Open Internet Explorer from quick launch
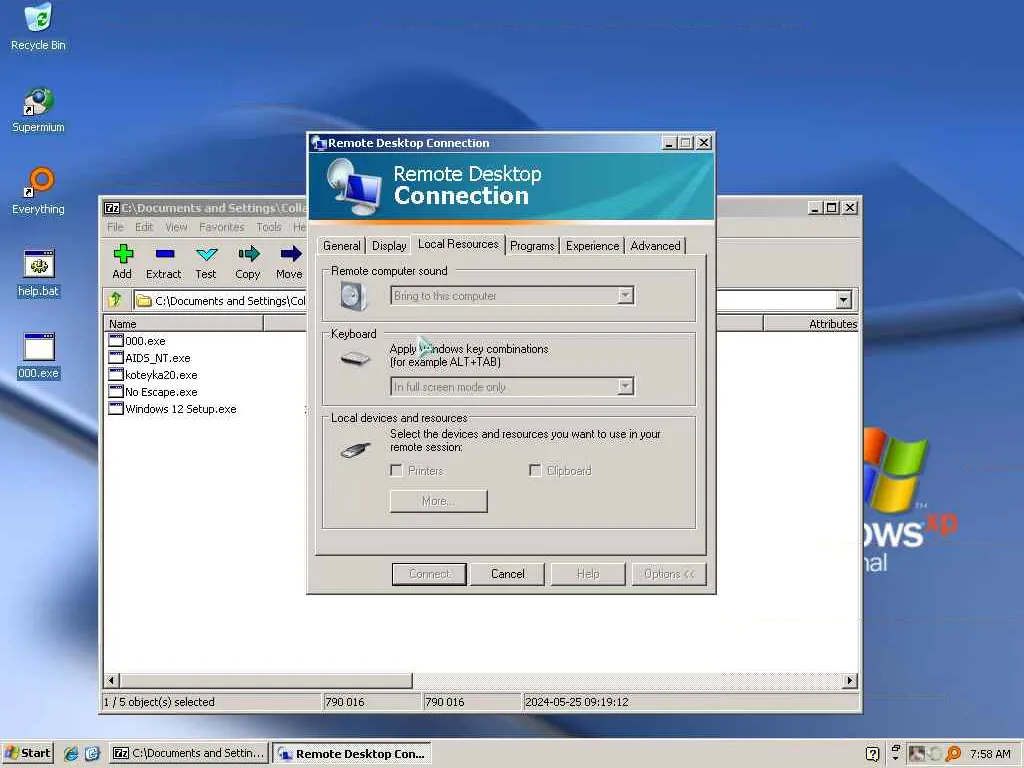The height and width of the screenshot is (768, 1024). point(71,753)
